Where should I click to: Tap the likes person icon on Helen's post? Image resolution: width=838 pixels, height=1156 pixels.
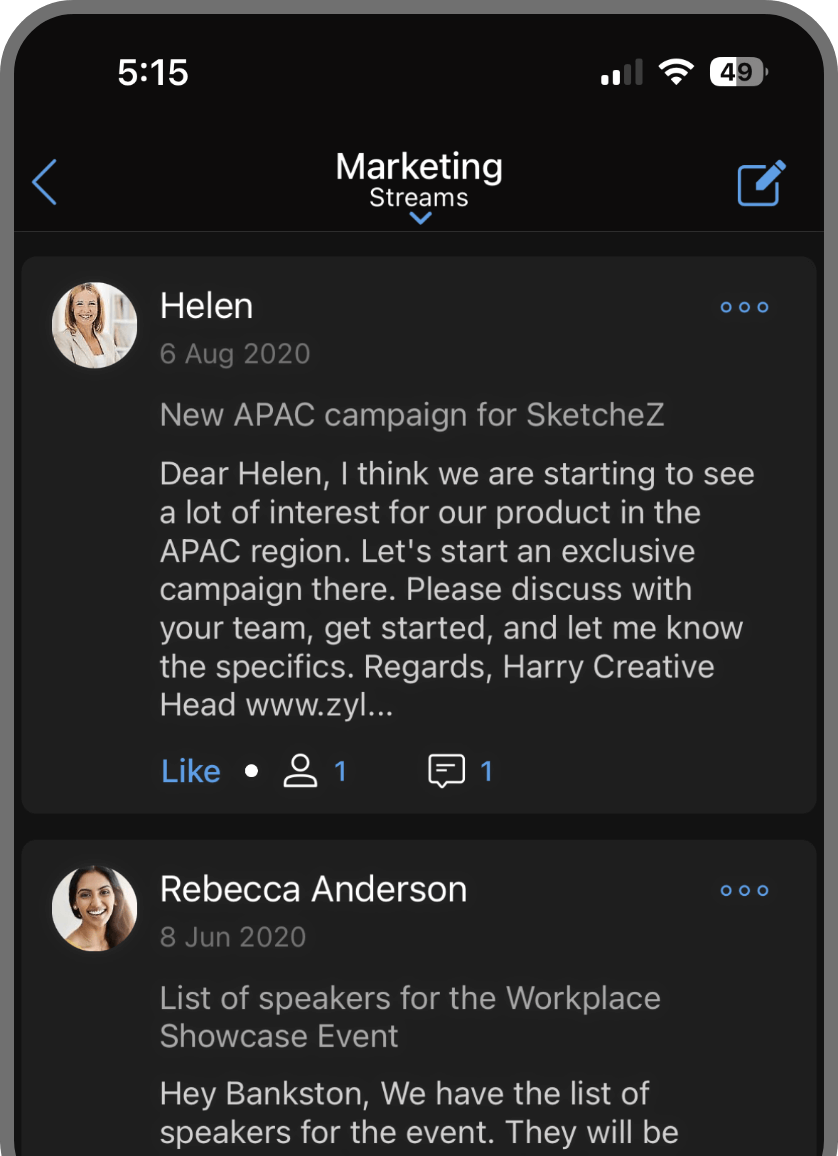click(300, 770)
